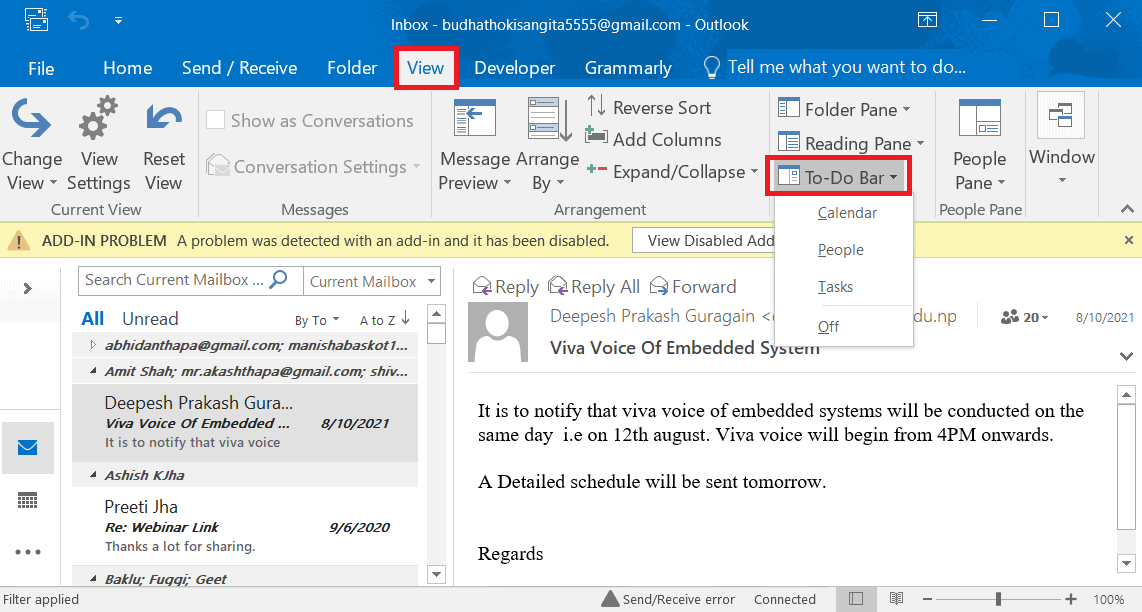Open the Folder tab

(x=352, y=68)
